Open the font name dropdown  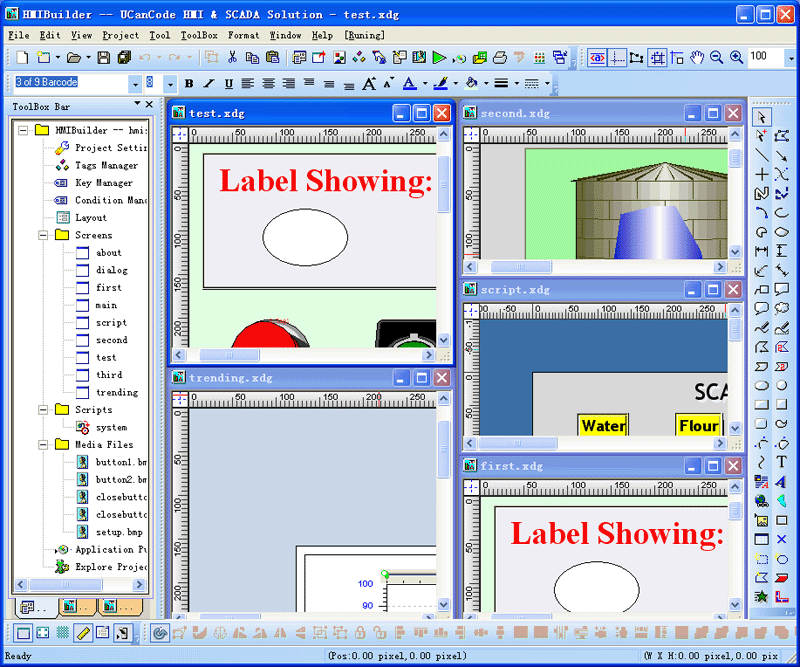(x=134, y=83)
